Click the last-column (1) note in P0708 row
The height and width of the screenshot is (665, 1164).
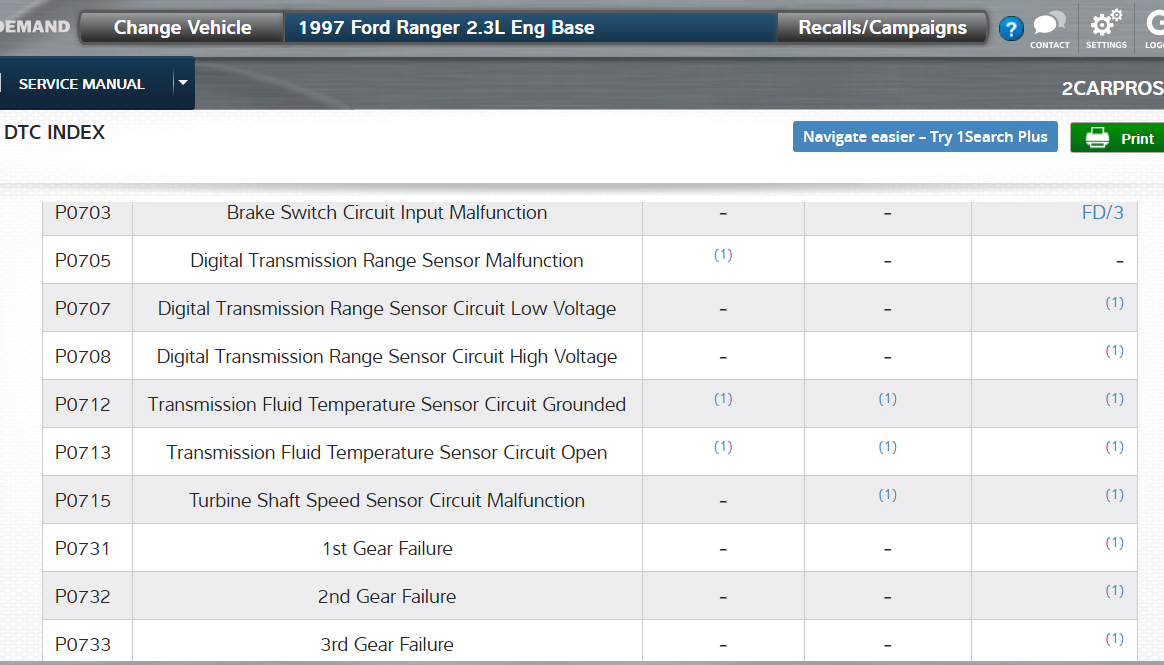coord(1114,351)
